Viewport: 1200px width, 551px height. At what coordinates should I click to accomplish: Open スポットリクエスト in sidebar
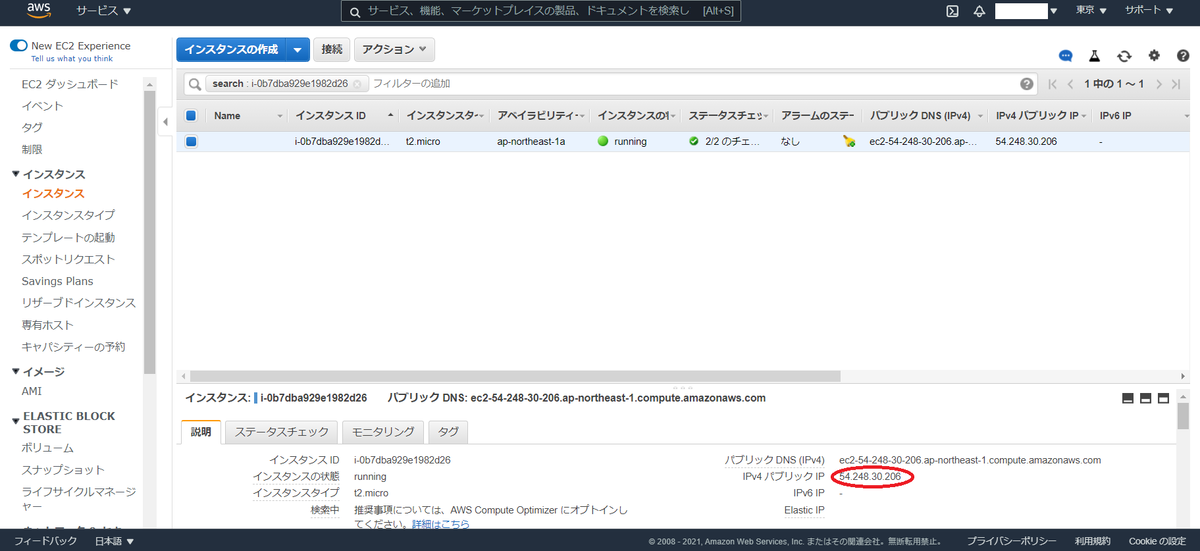68,259
